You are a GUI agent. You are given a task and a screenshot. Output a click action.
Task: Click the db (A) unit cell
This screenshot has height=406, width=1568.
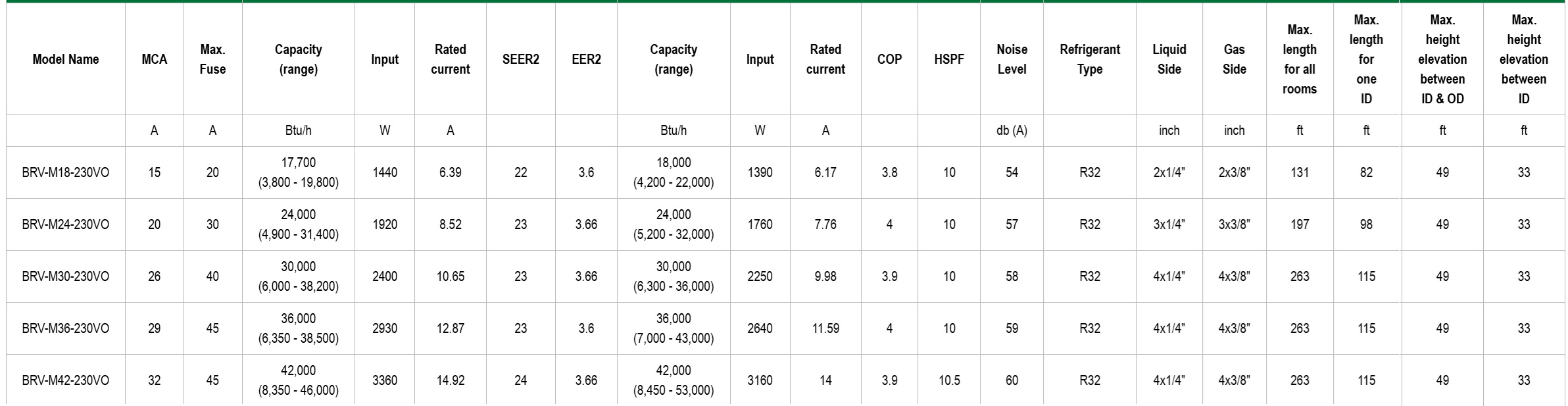tap(1012, 130)
